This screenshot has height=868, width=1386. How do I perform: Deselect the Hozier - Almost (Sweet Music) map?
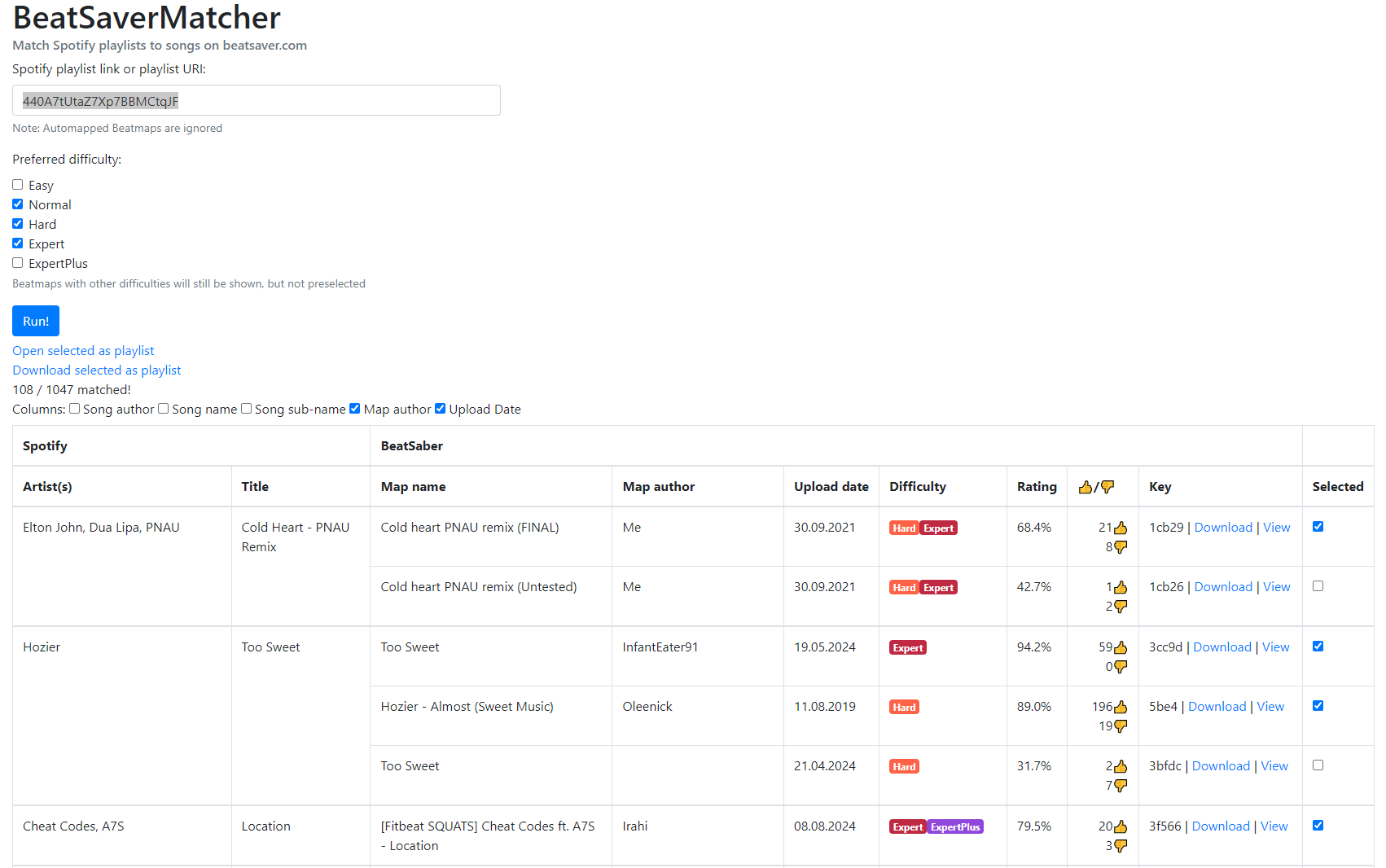[x=1318, y=706]
